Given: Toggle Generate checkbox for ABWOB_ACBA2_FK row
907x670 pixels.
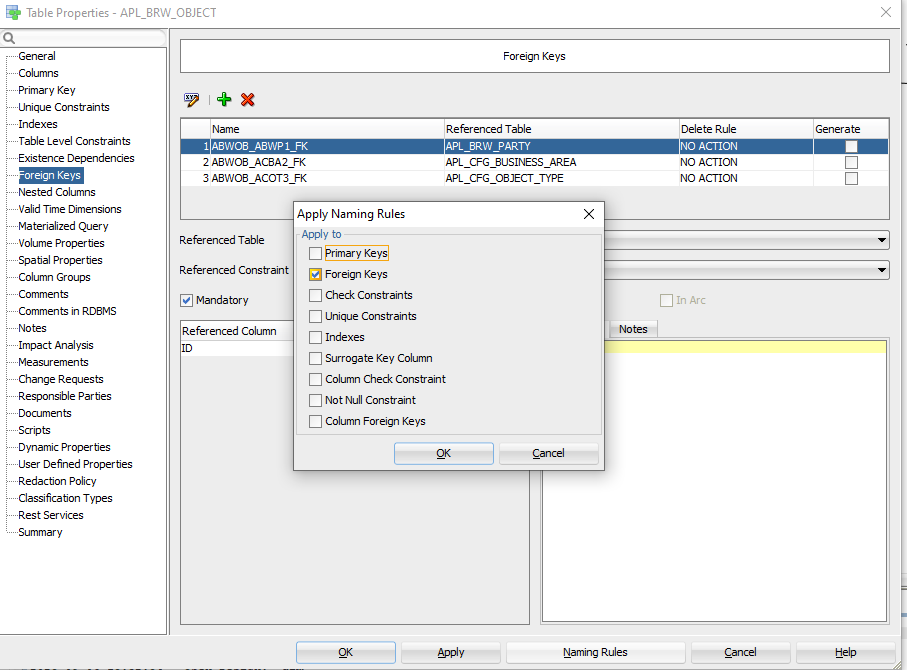Looking at the screenshot, I should tap(851, 162).
